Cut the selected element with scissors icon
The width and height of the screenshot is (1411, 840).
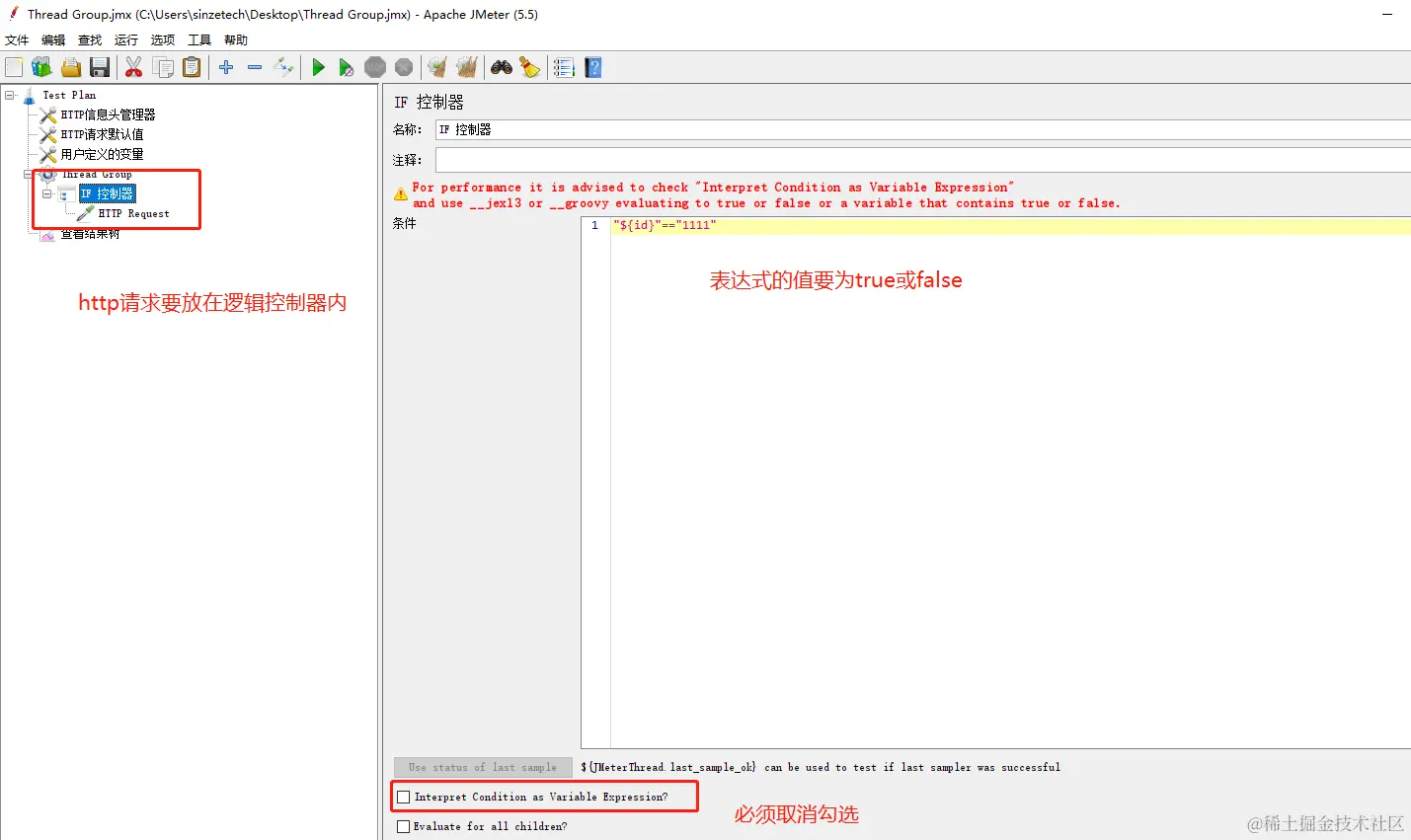[x=134, y=67]
